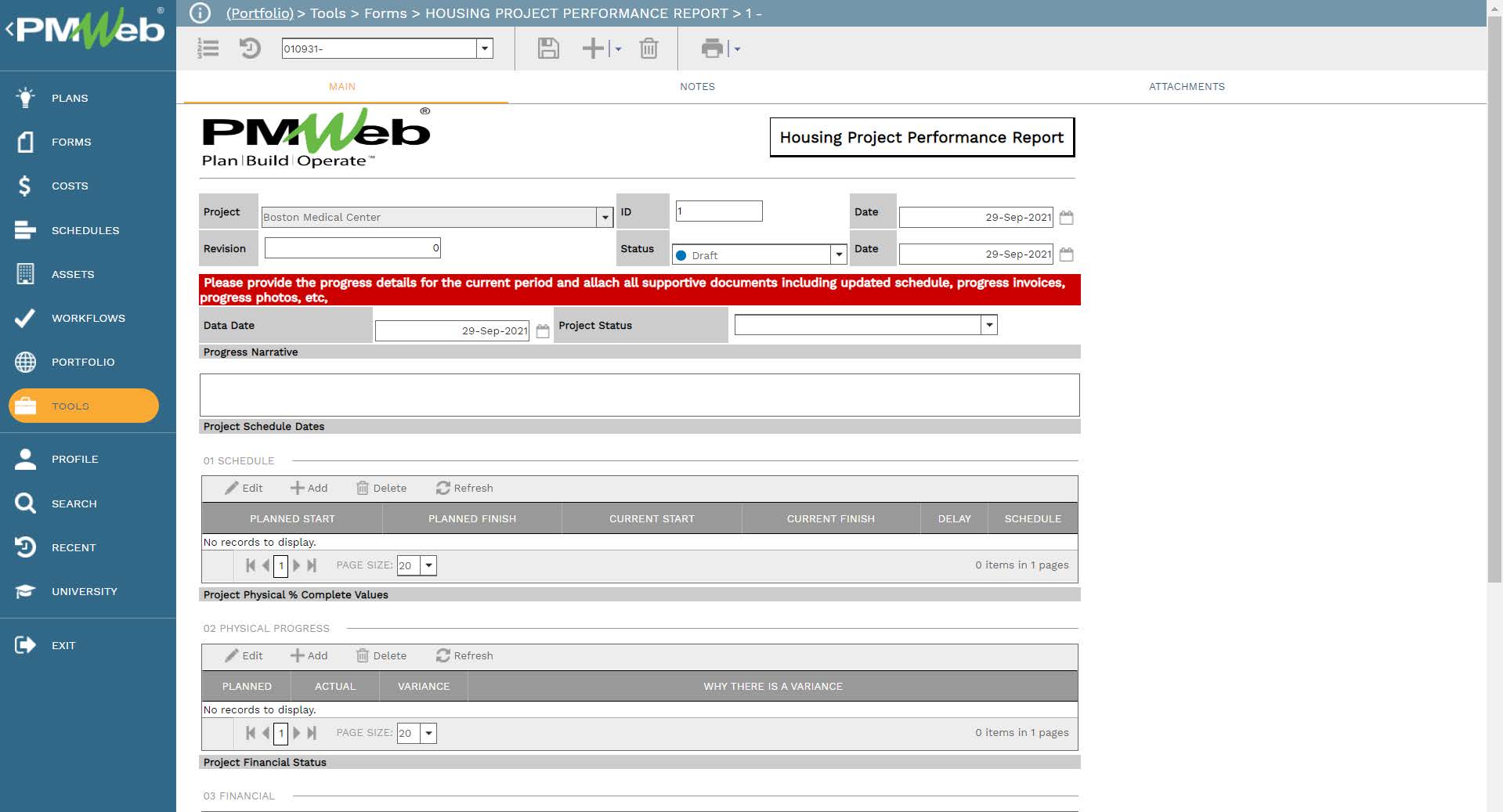The height and width of the screenshot is (812, 1503).
Task: Open the Assets building icon
Action: tap(25, 274)
